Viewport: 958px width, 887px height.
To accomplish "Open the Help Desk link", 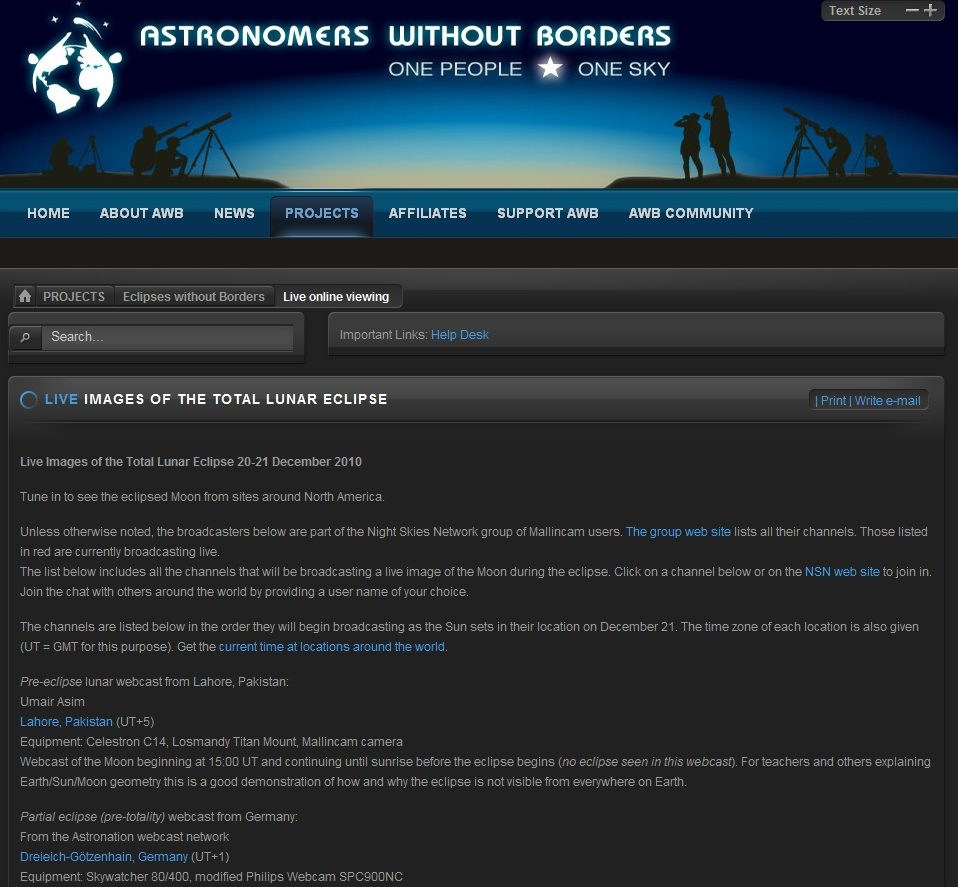I will pyautogui.click(x=459, y=335).
